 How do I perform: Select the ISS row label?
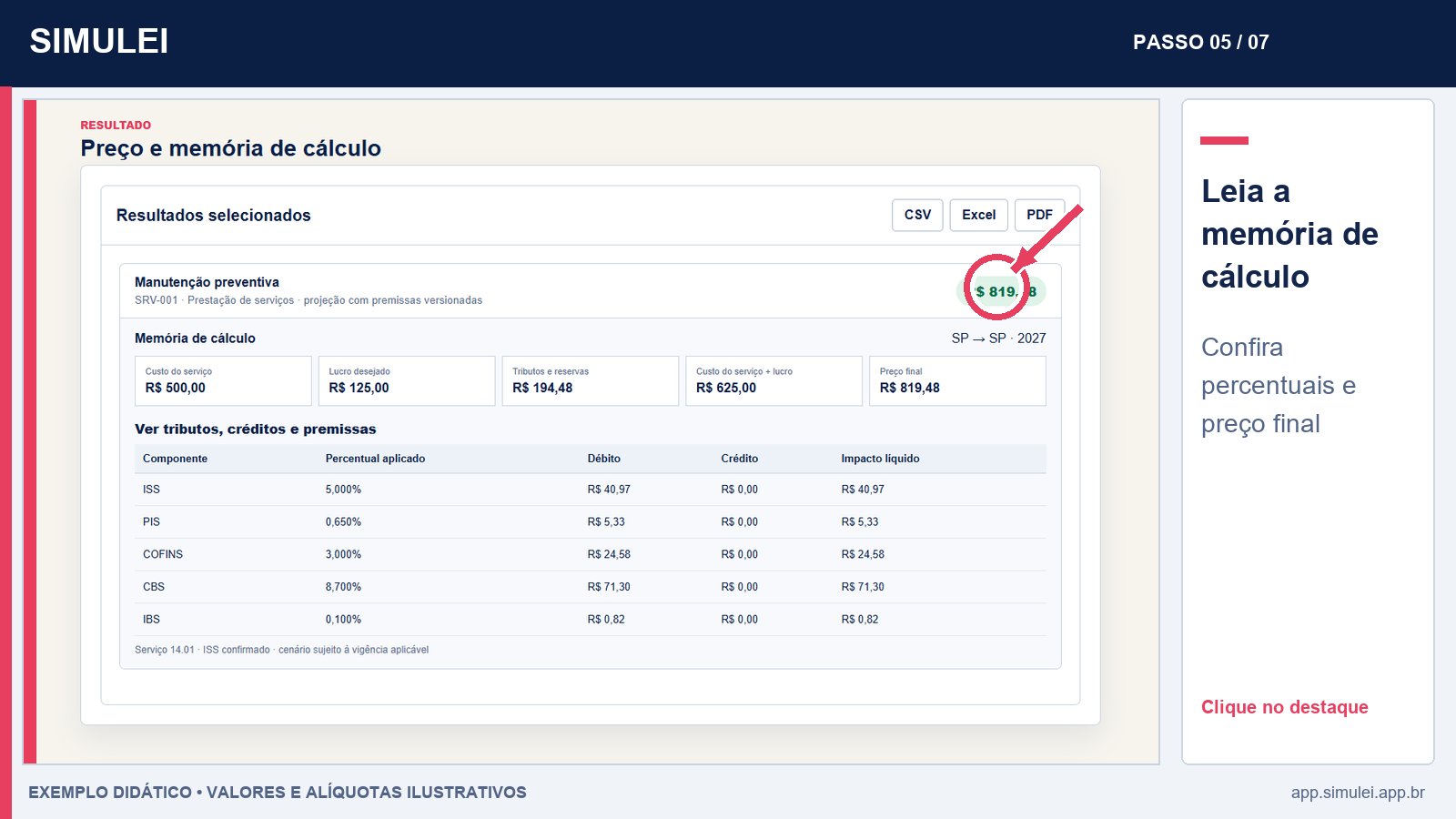point(151,490)
